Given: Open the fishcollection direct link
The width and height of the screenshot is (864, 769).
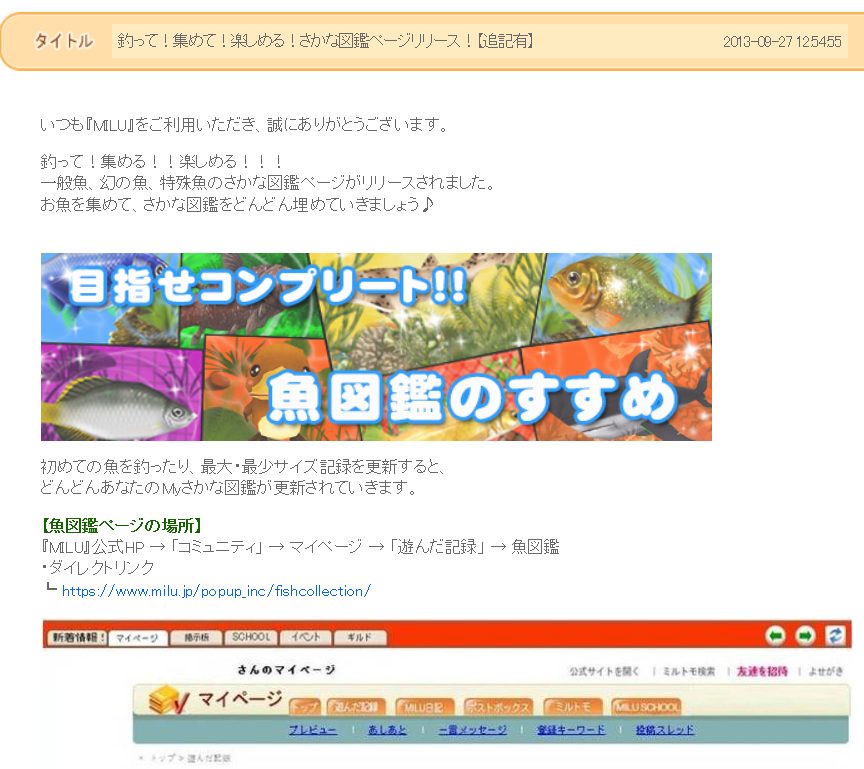Looking at the screenshot, I should pyautogui.click(x=216, y=591).
